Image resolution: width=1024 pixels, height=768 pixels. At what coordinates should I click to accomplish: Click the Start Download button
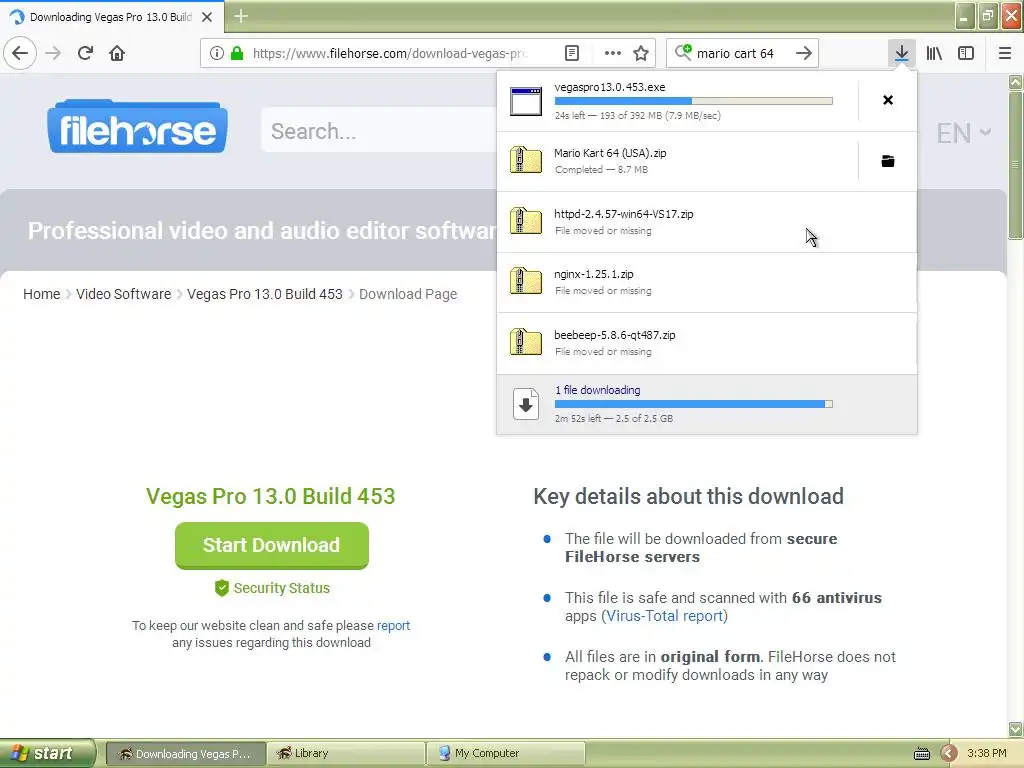(272, 545)
